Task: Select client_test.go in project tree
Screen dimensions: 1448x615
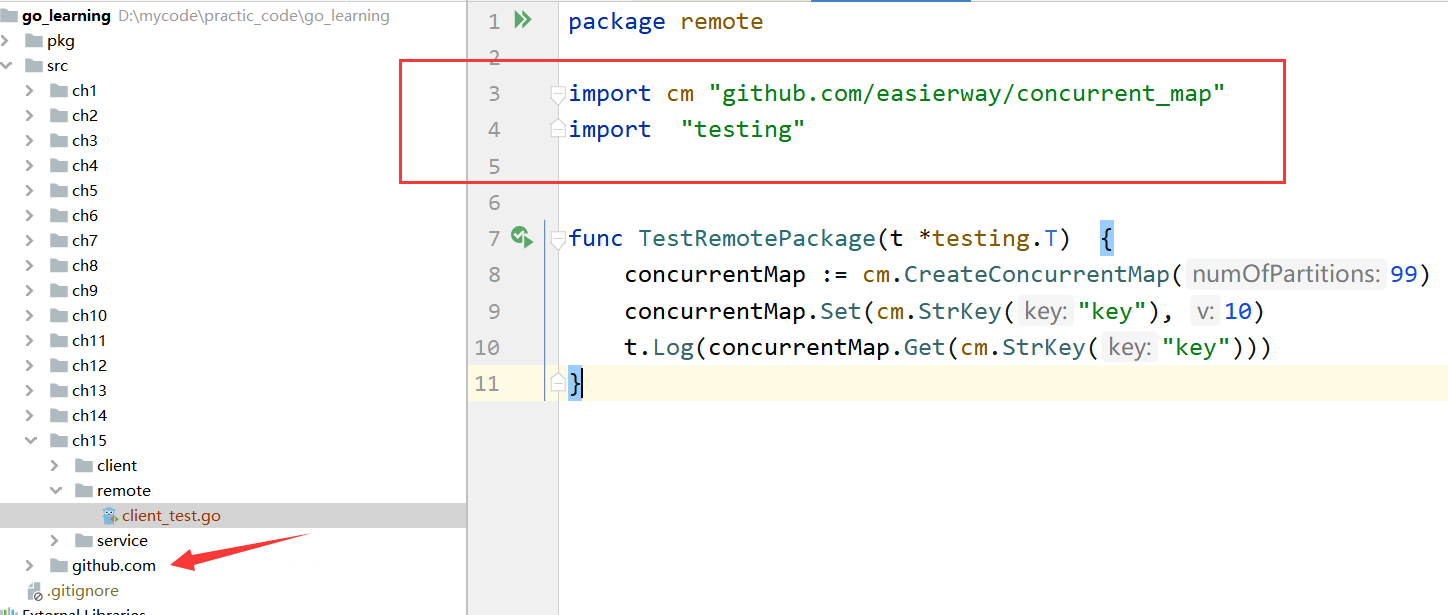Action: (171, 516)
